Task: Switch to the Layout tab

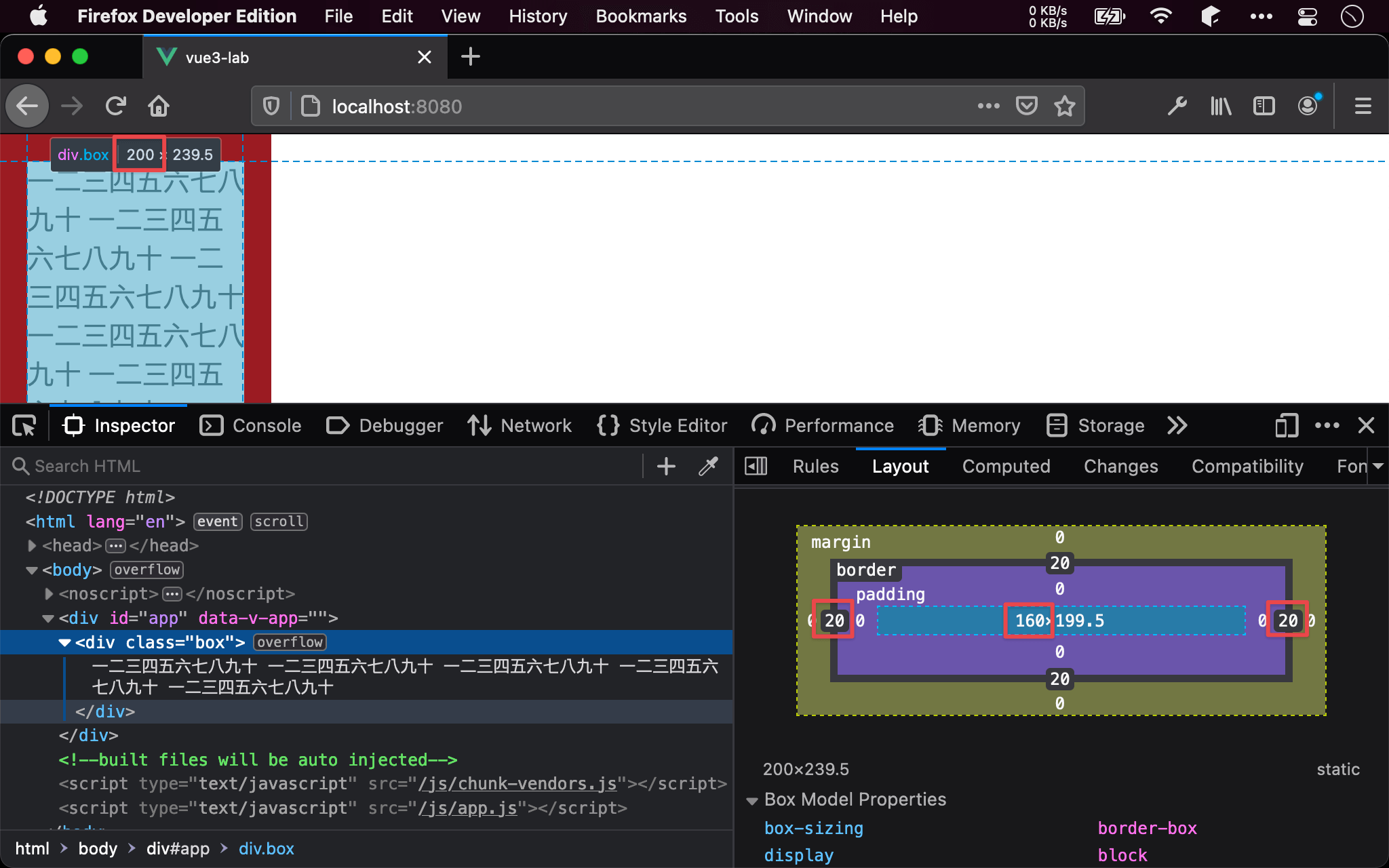Action: (899, 465)
